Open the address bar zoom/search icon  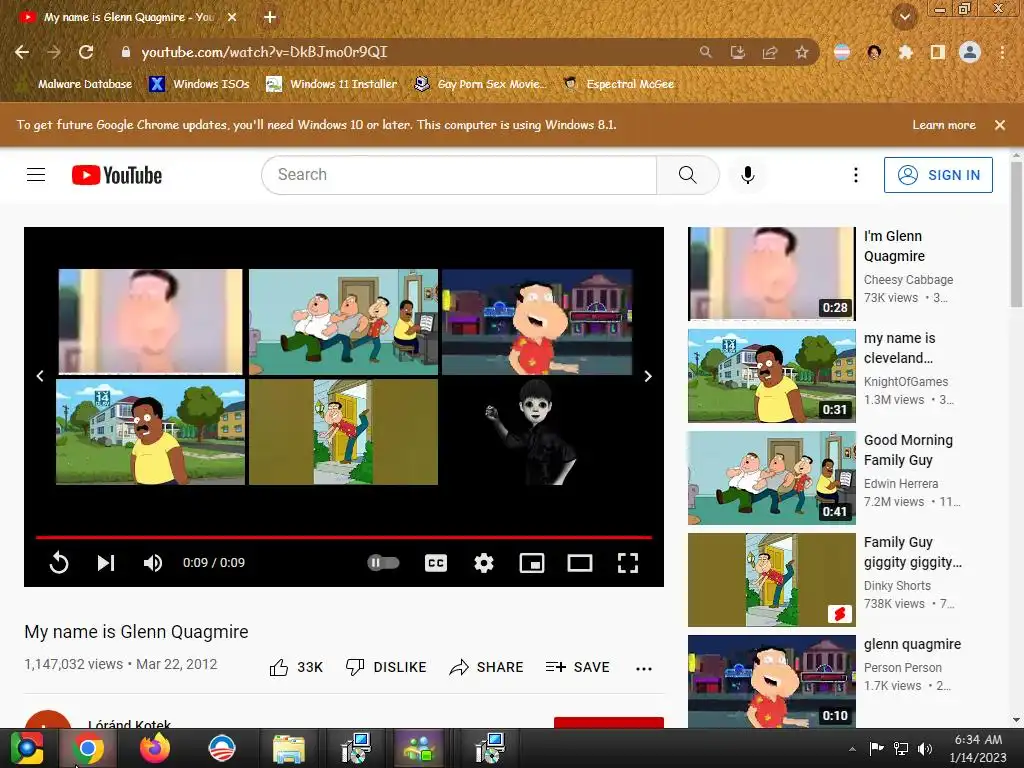[705, 52]
